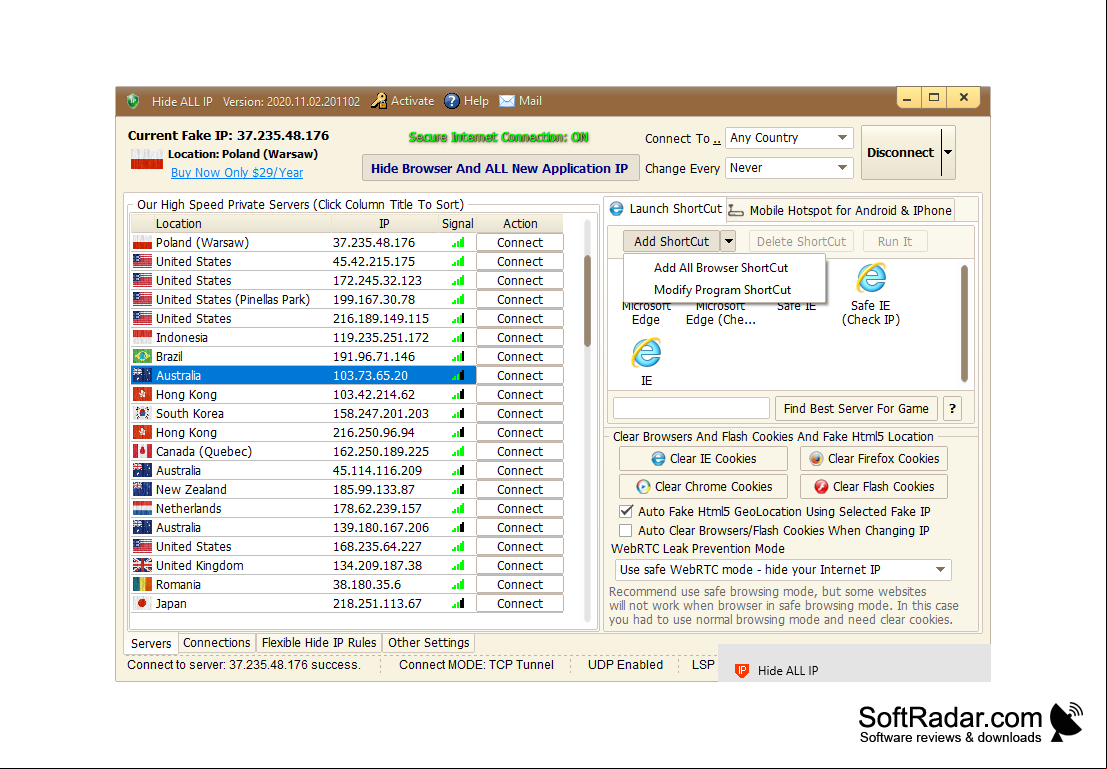Open the Other Settings tab

click(x=429, y=643)
